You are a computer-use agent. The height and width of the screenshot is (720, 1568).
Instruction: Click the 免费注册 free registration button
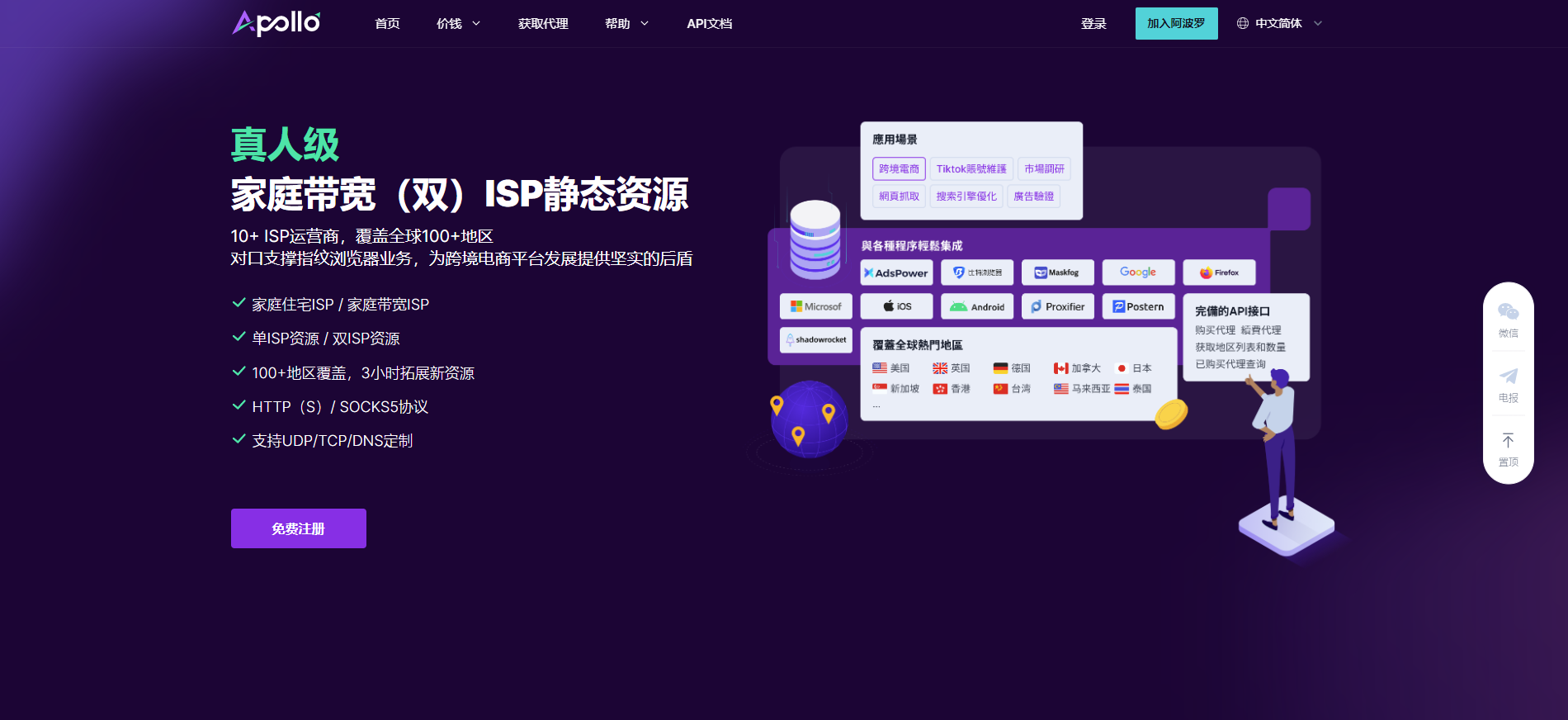299,528
